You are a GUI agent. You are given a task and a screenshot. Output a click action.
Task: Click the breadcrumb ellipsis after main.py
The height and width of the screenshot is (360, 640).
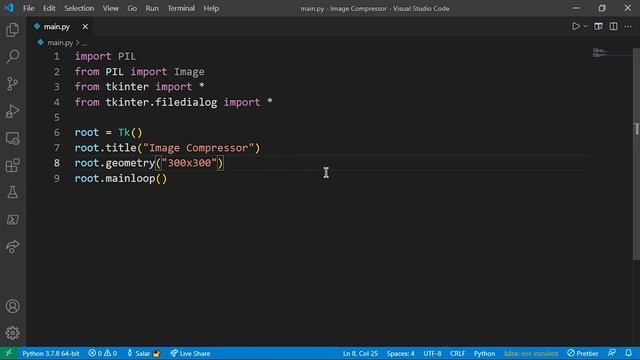point(84,42)
